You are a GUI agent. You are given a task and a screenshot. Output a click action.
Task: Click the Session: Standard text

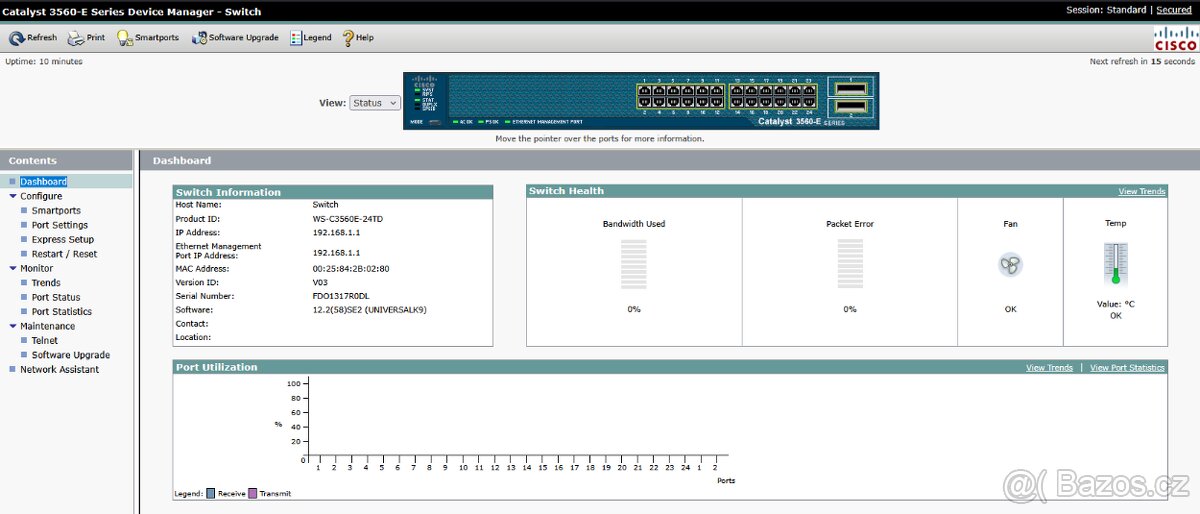(x=1107, y=10)
